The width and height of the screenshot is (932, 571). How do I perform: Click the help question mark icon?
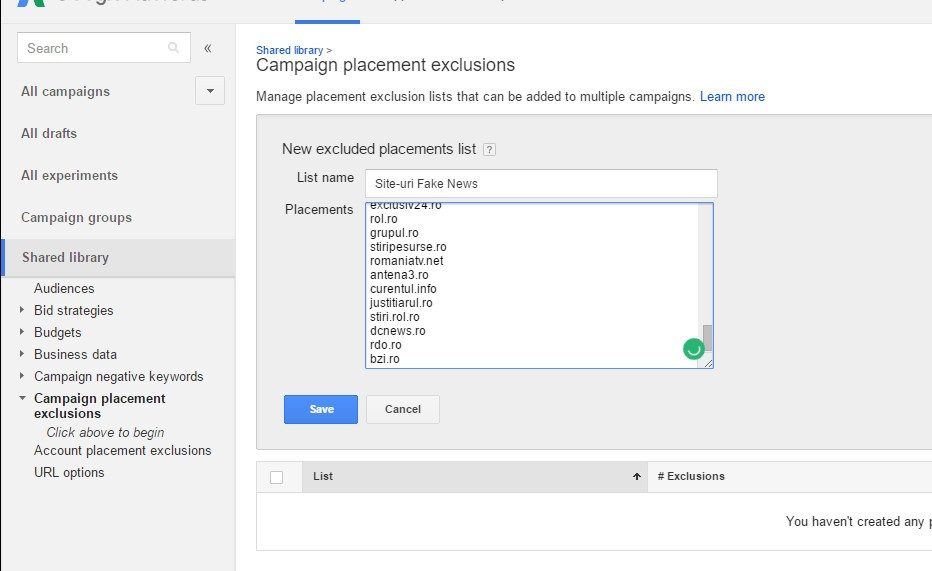(489, 149)
